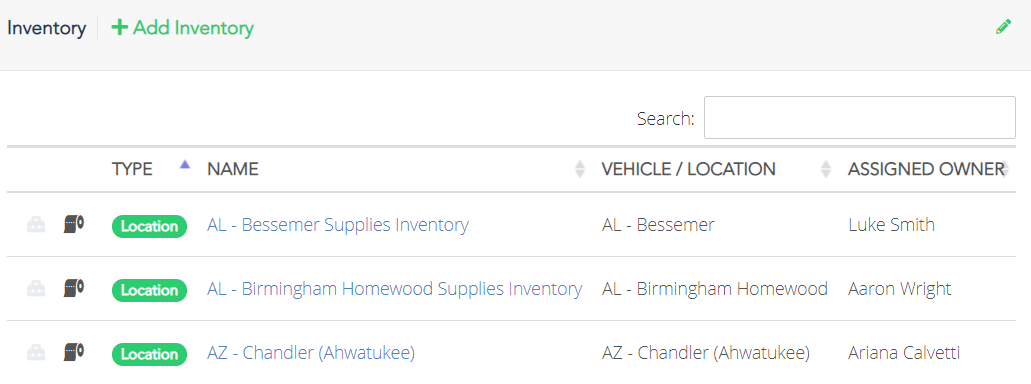
Task: Click supplies roll icon in Birmingham Homewood row
Action: [x=74, y=289]
